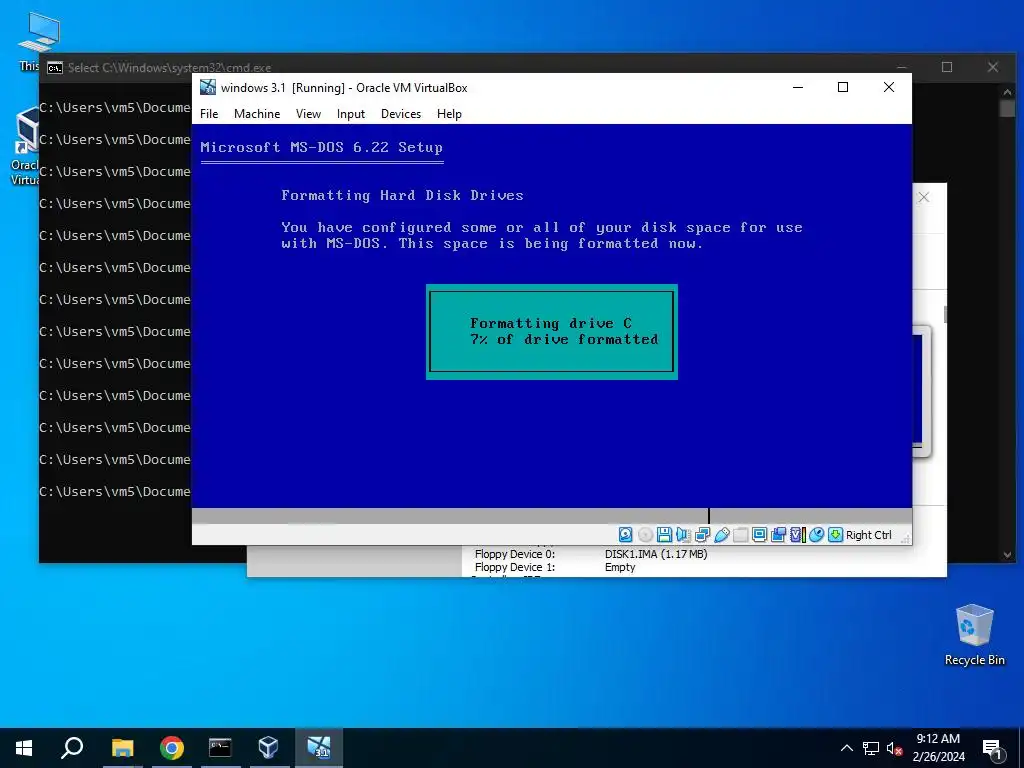Viewport: 1024px width, 768px height.
Task: Click the VirtualBox window title icon
Action: 208,88
